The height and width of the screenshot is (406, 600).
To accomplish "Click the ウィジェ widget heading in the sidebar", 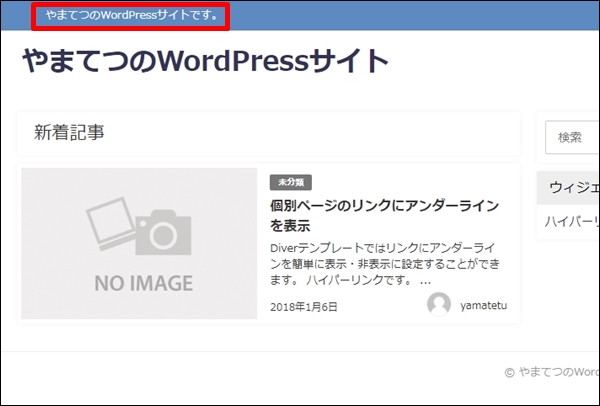I will pyautogui.click(x=574, y=188).
